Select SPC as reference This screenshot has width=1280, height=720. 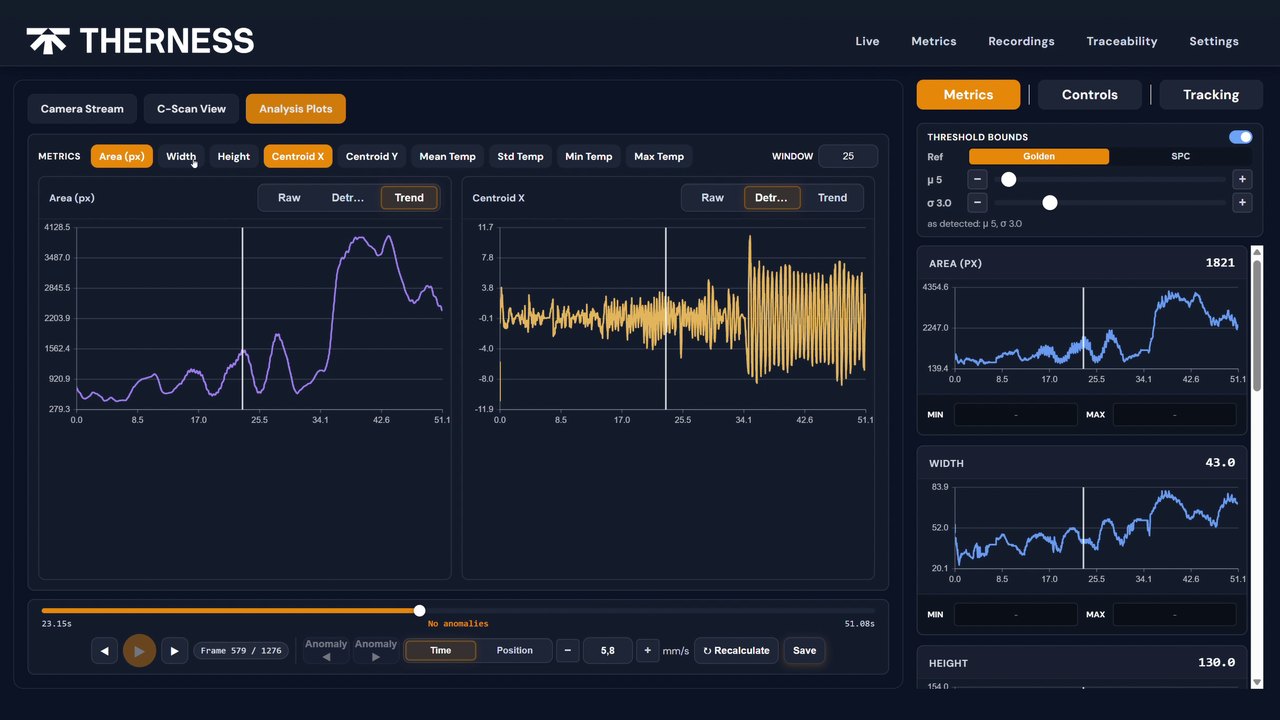click(1180, 157)
